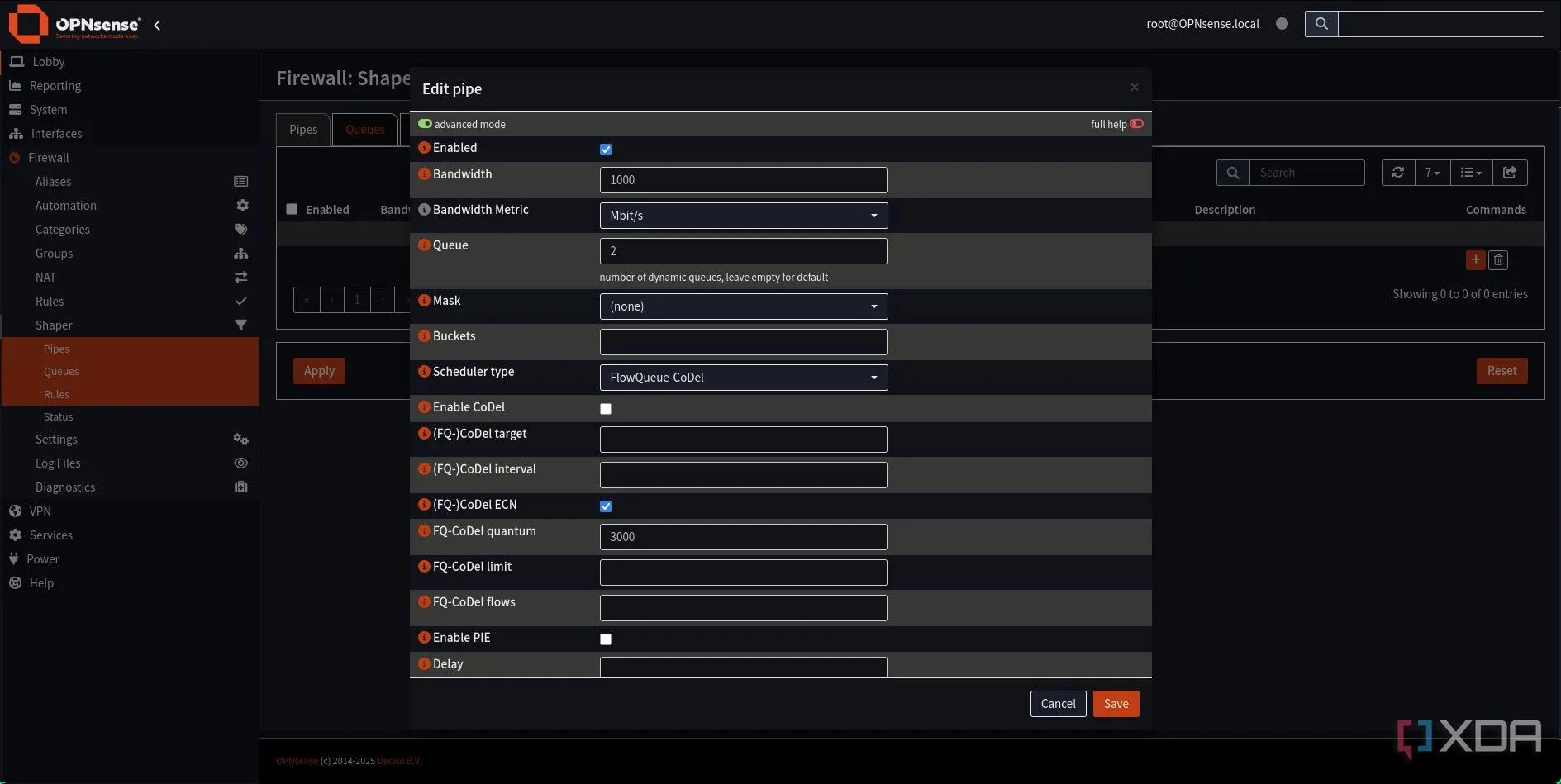Viewport: 1561px width, 784px height.
Task: Click the search icon in the table toolbar
Action: click(1232, 173)
